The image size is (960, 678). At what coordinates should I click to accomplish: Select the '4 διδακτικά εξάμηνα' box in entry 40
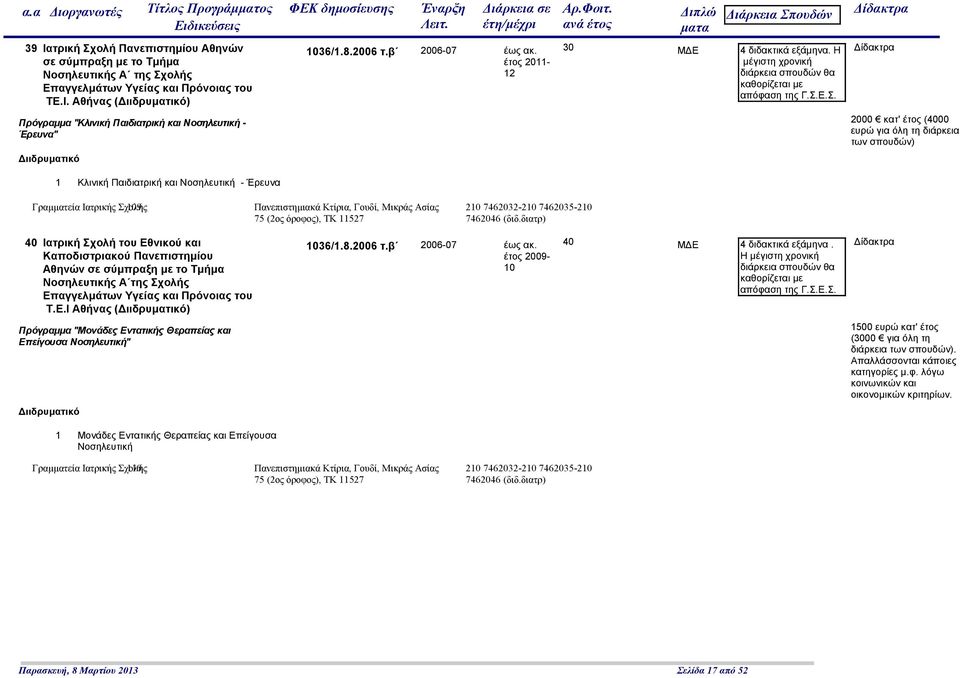[x=792, y=267]
